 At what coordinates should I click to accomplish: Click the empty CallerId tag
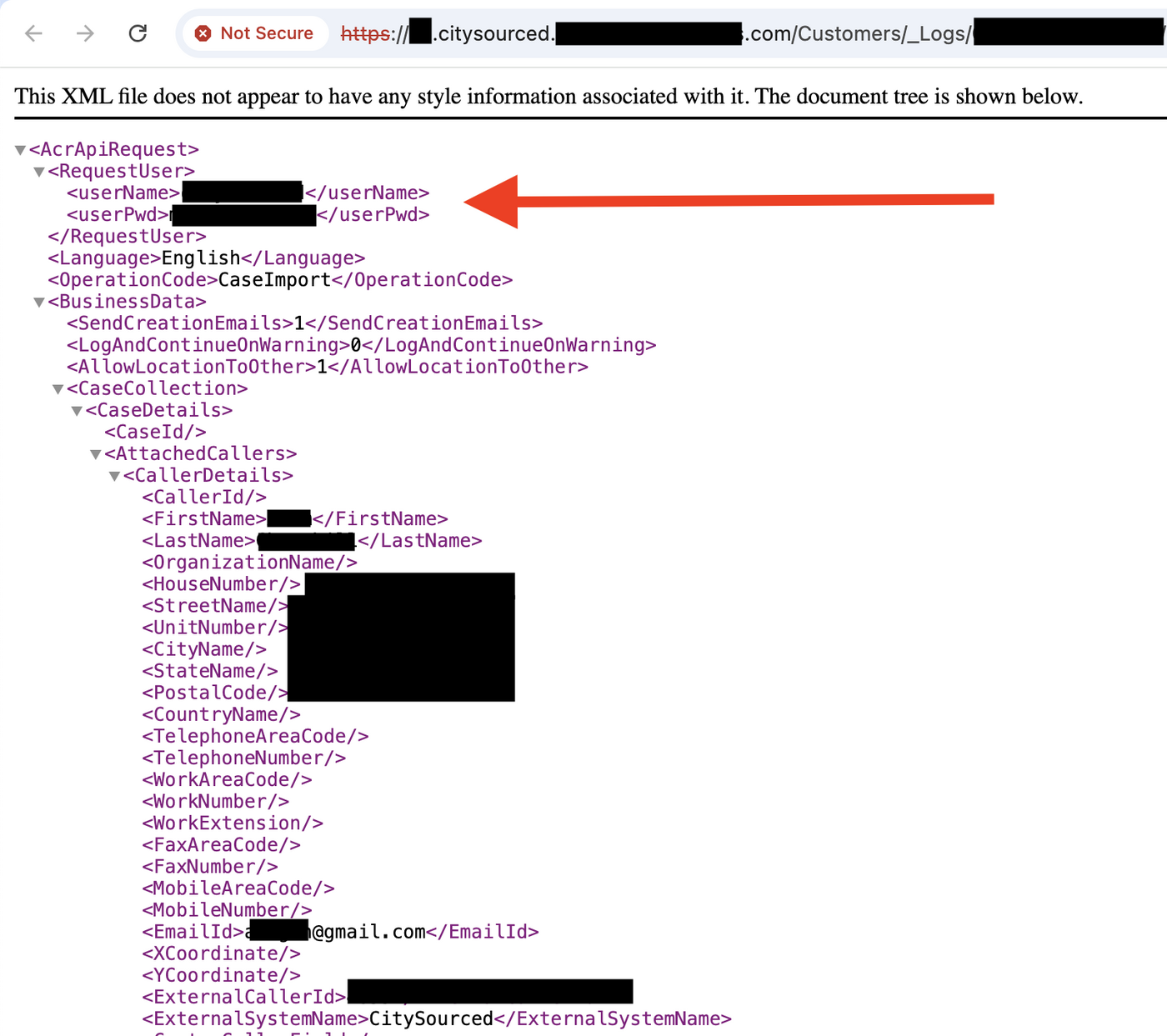(204, 498)
